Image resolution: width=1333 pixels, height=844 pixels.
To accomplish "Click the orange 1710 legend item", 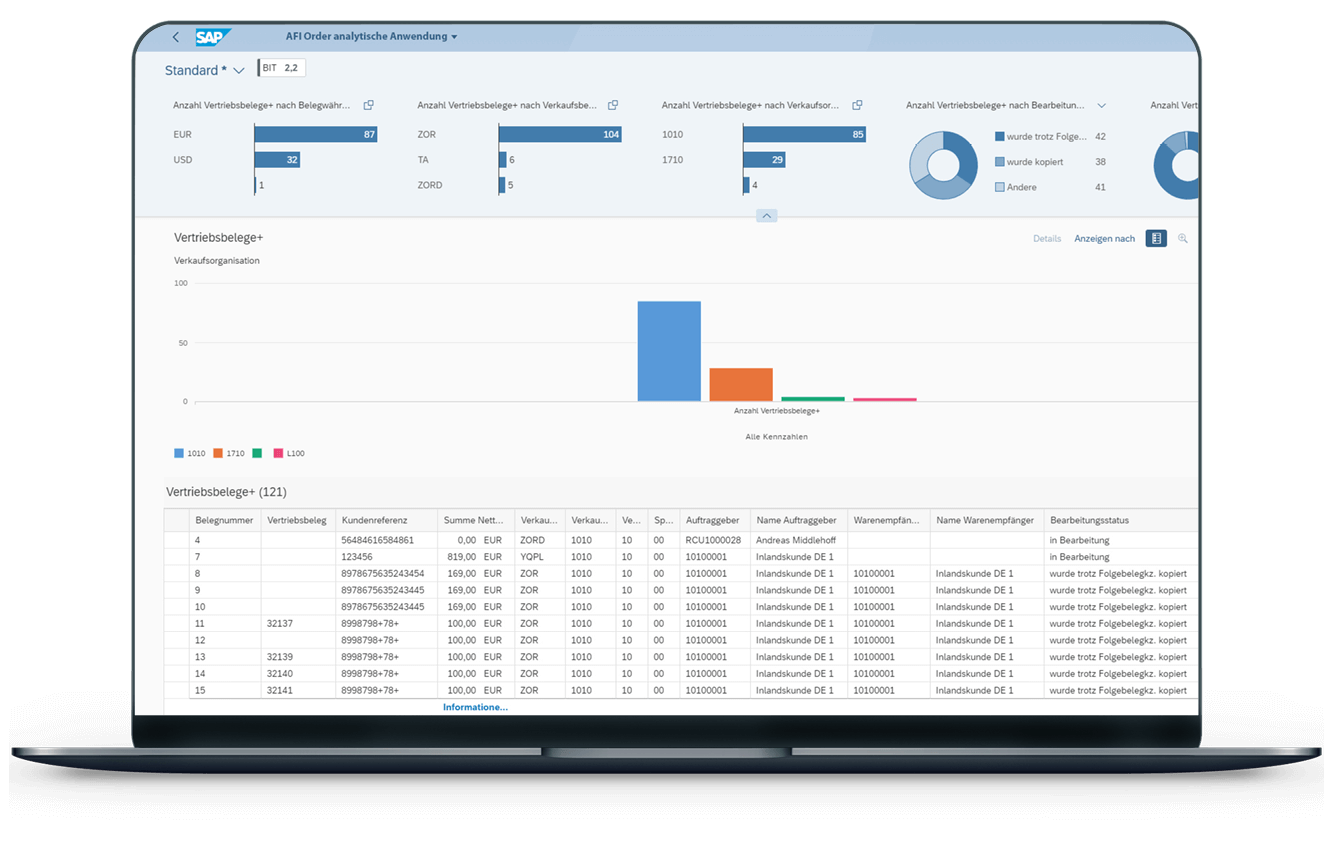I will click(x=229, y=453).
